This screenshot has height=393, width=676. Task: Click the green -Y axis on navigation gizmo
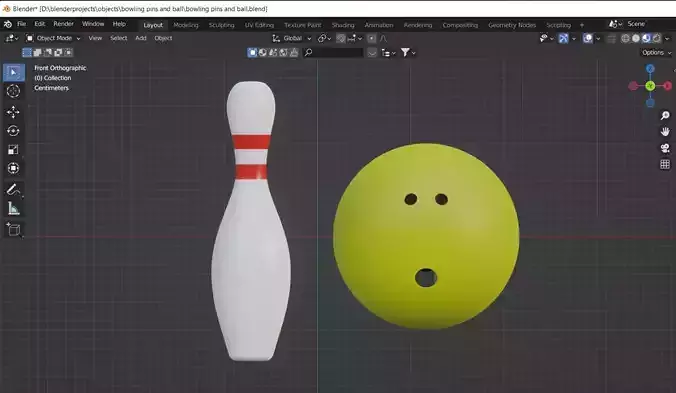650,86
